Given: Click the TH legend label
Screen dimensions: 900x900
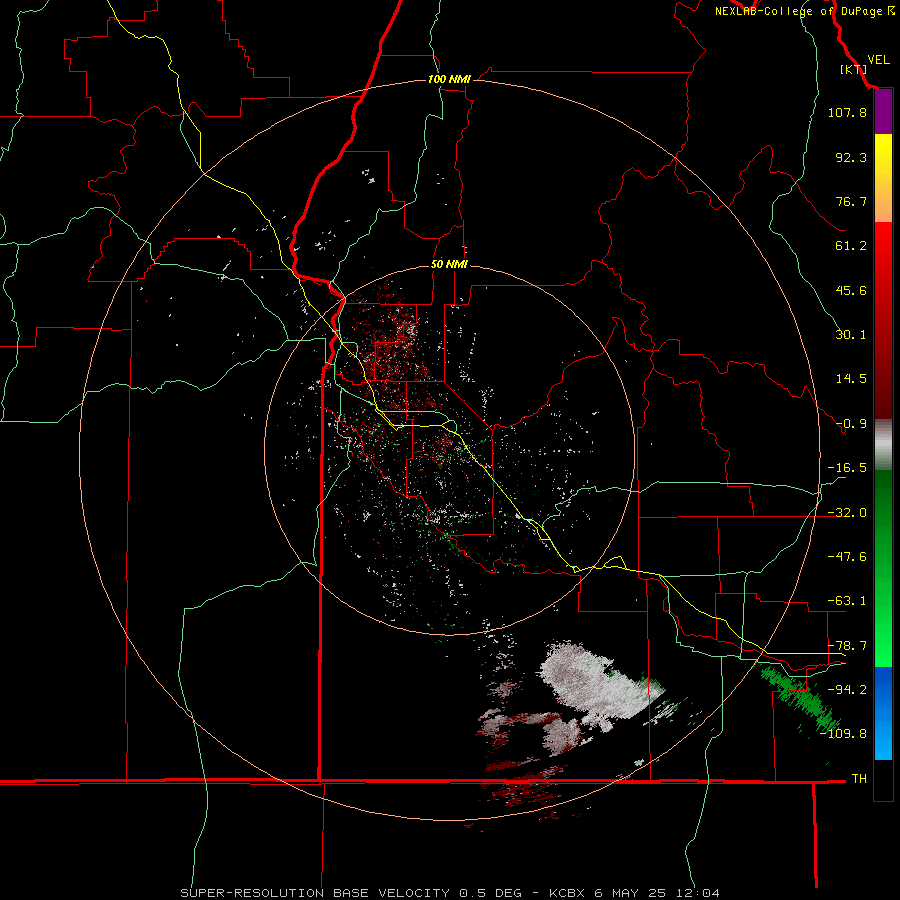Looking at the screenshot, I should [x=859, y=779].
